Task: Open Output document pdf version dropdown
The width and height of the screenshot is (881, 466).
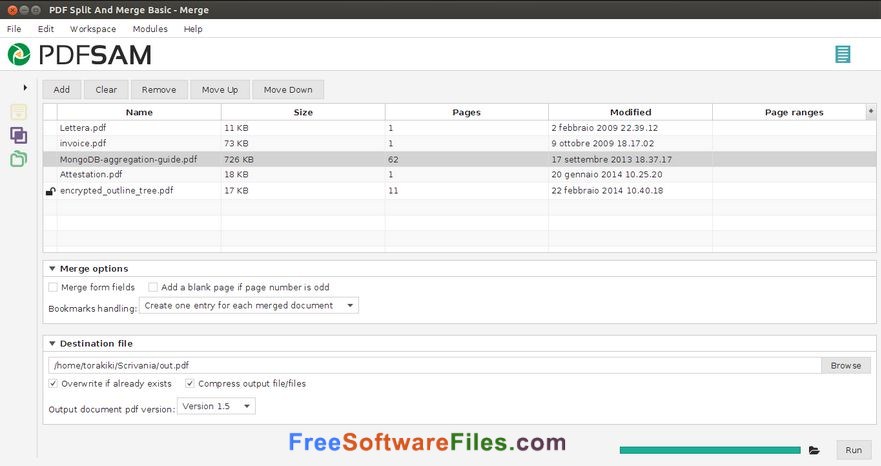Action: click(x=216, y=406)
